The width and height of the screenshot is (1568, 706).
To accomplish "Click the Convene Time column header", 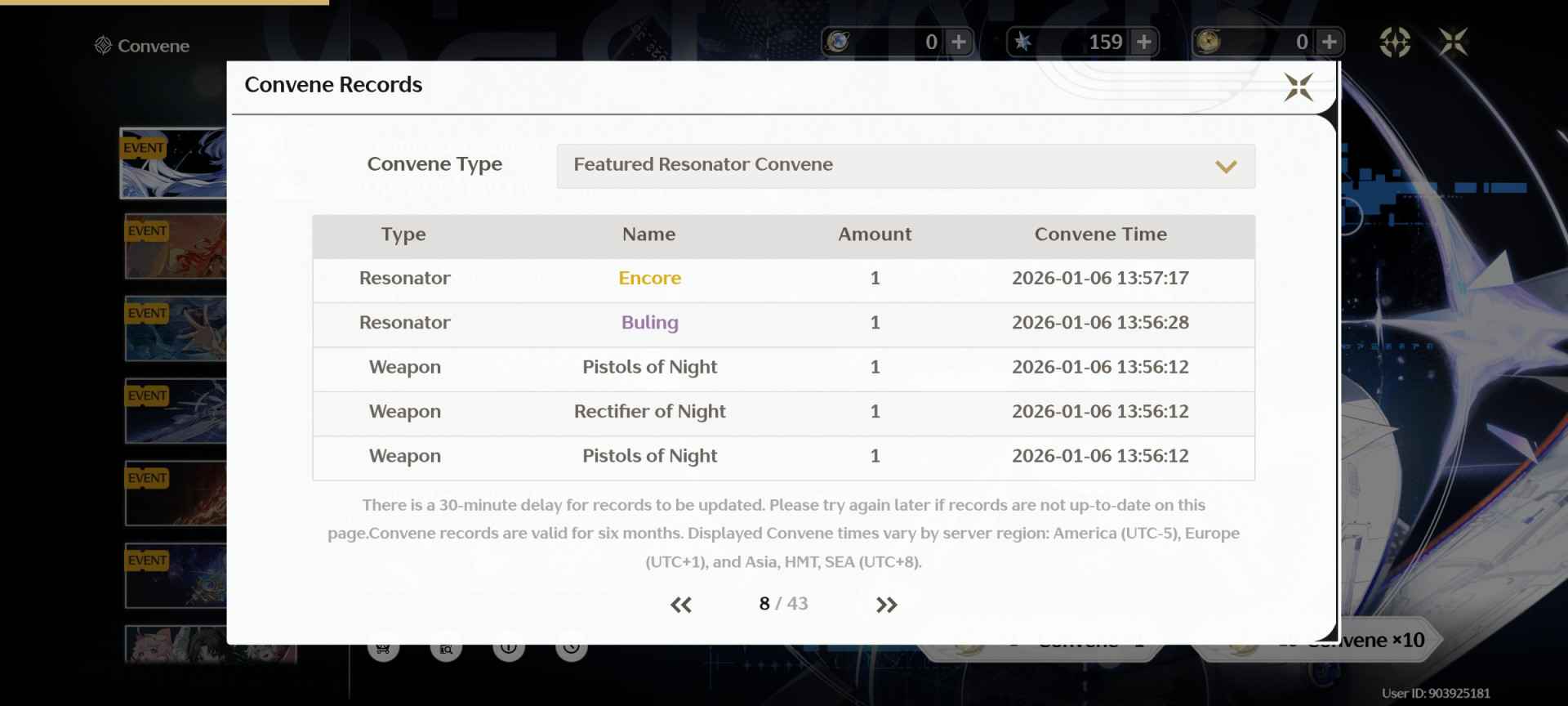I will tap(1100, 235).
